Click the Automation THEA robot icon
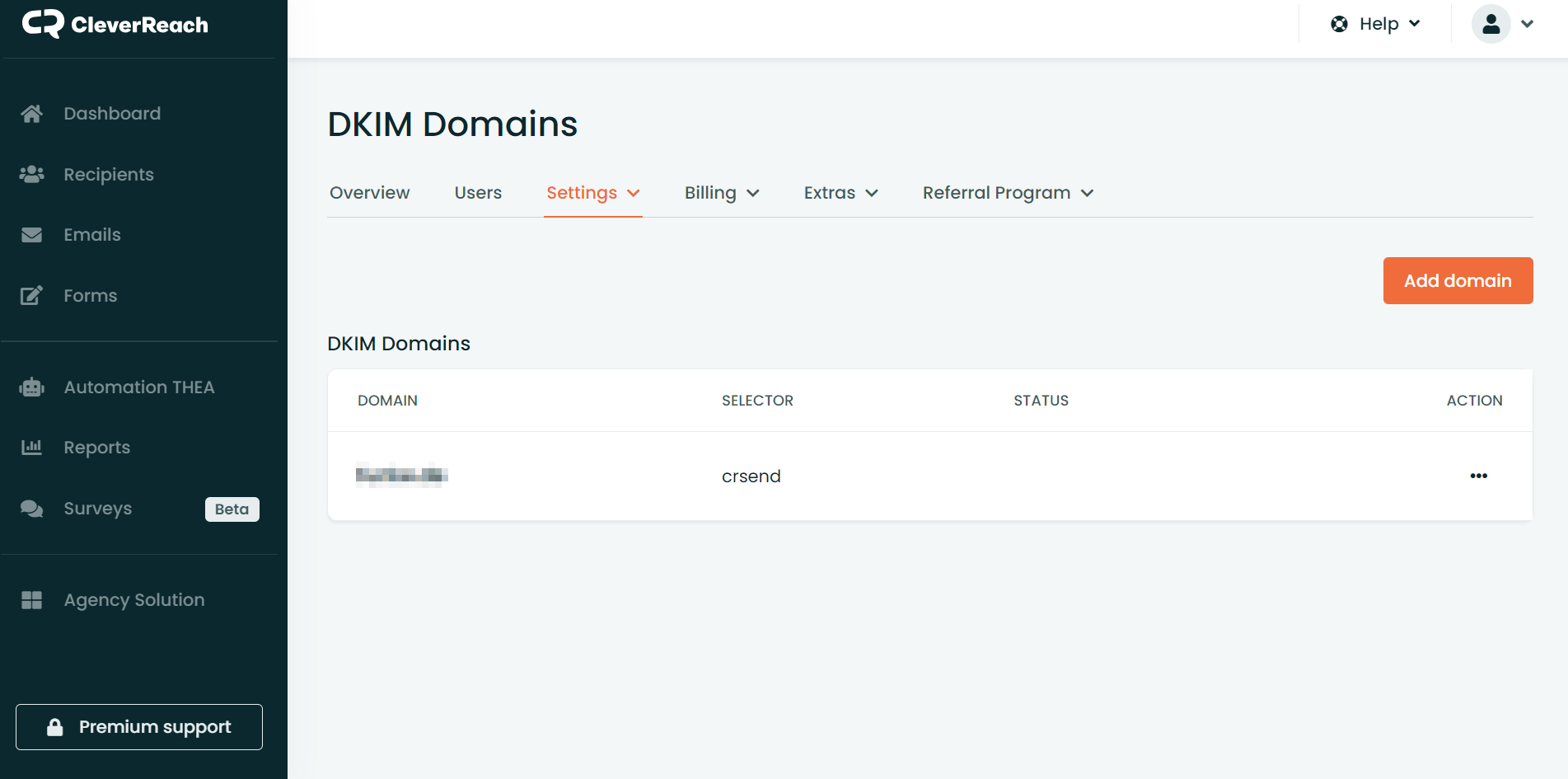1568x779 pixels. [x=32, y=387]
